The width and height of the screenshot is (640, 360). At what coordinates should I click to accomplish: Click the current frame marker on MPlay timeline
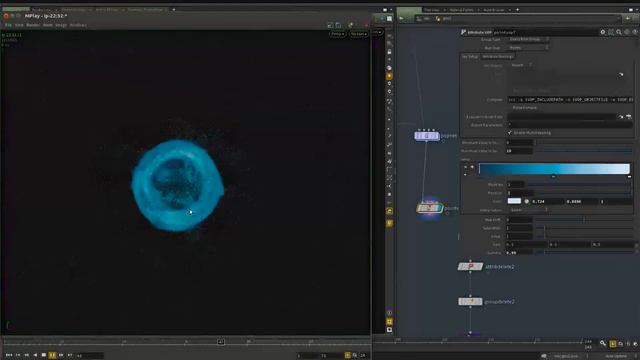(221, 342)
